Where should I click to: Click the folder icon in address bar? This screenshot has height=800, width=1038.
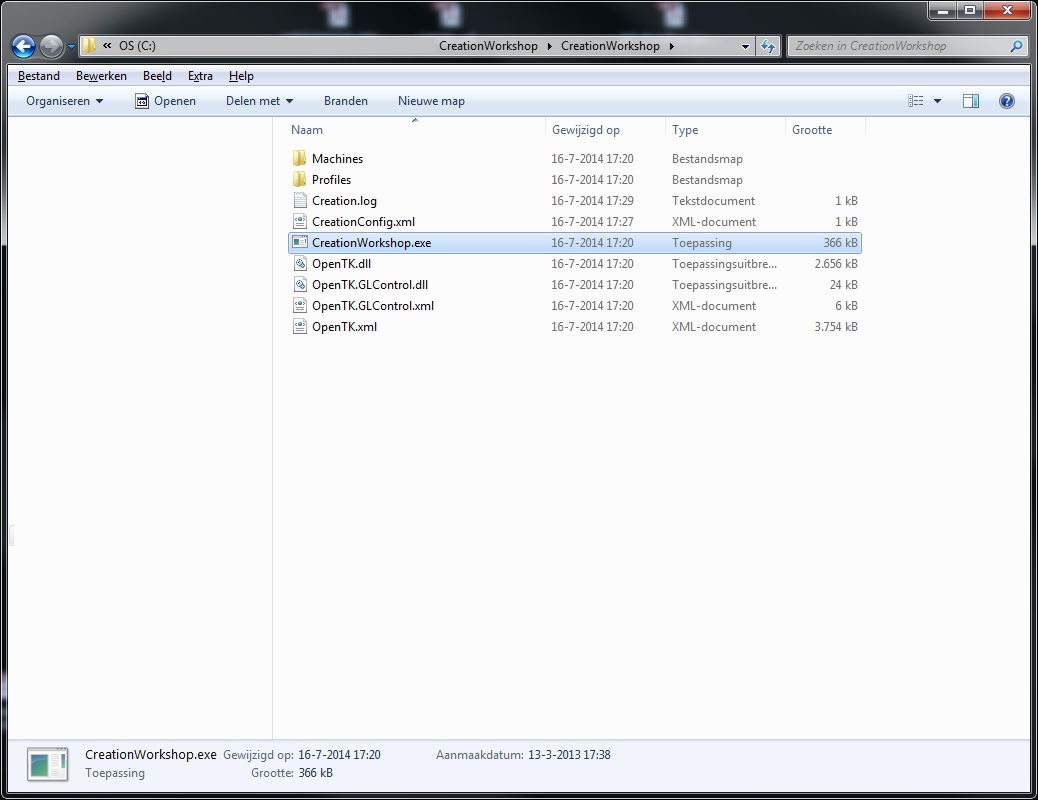tap(89, 46)
